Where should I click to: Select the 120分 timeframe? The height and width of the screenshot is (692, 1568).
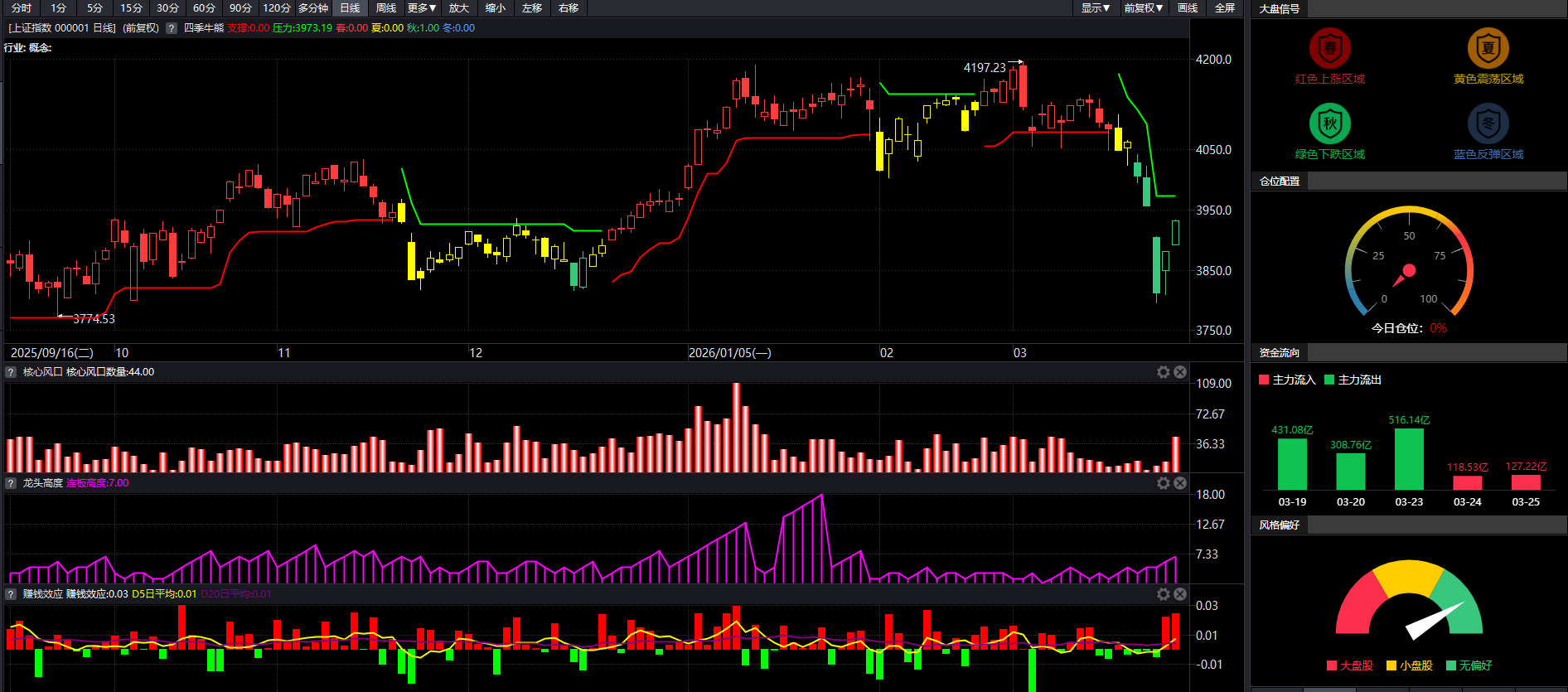(277, 8)
